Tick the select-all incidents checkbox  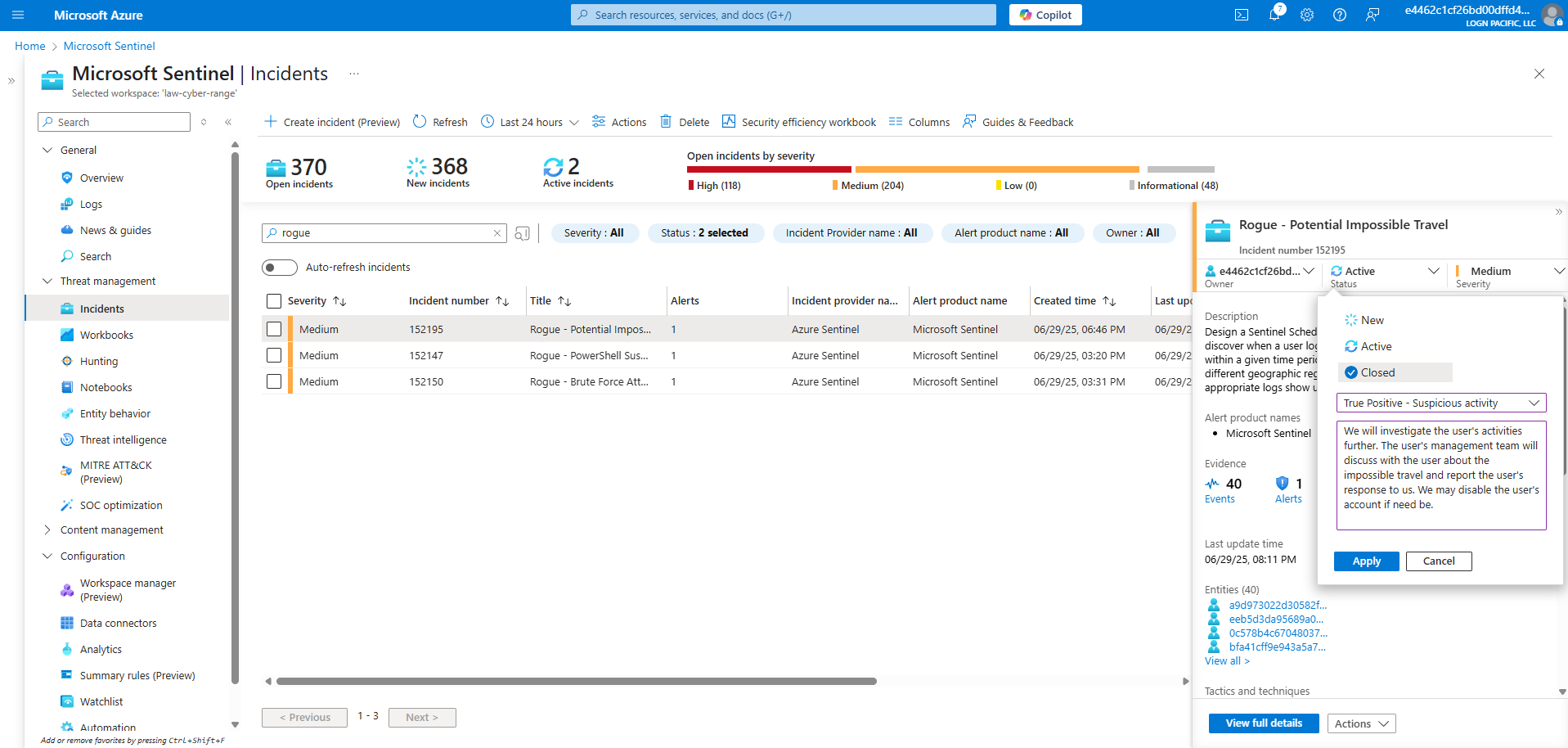(274, 301)
